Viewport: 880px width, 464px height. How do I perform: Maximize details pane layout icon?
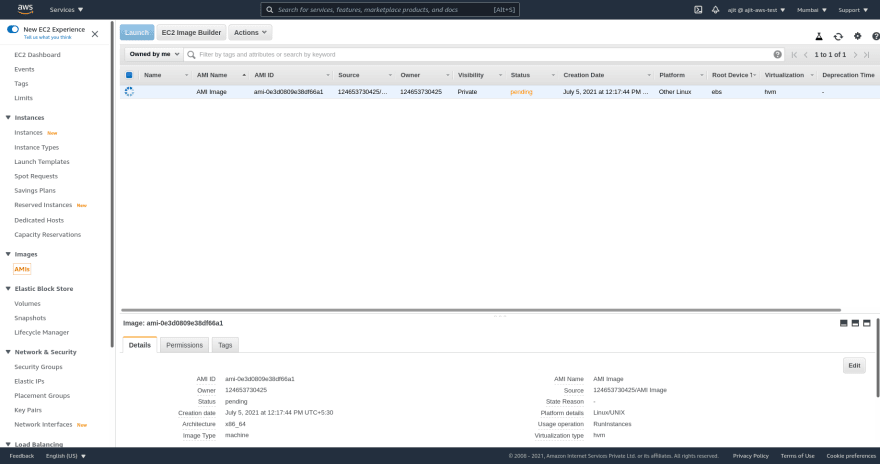coord(867,323)
